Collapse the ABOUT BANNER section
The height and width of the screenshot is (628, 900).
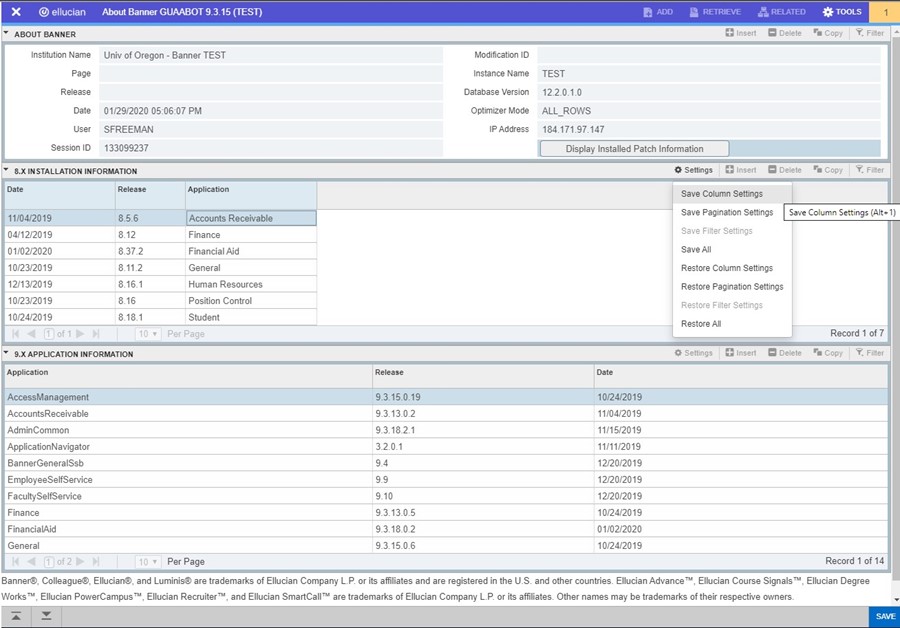coord(6,33)
